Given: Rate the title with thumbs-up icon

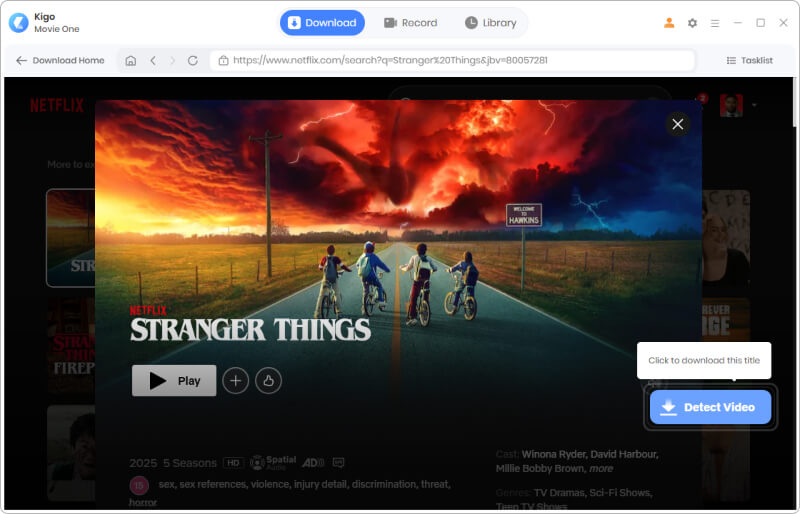Looking at the screenshot, I should point(268,381).
